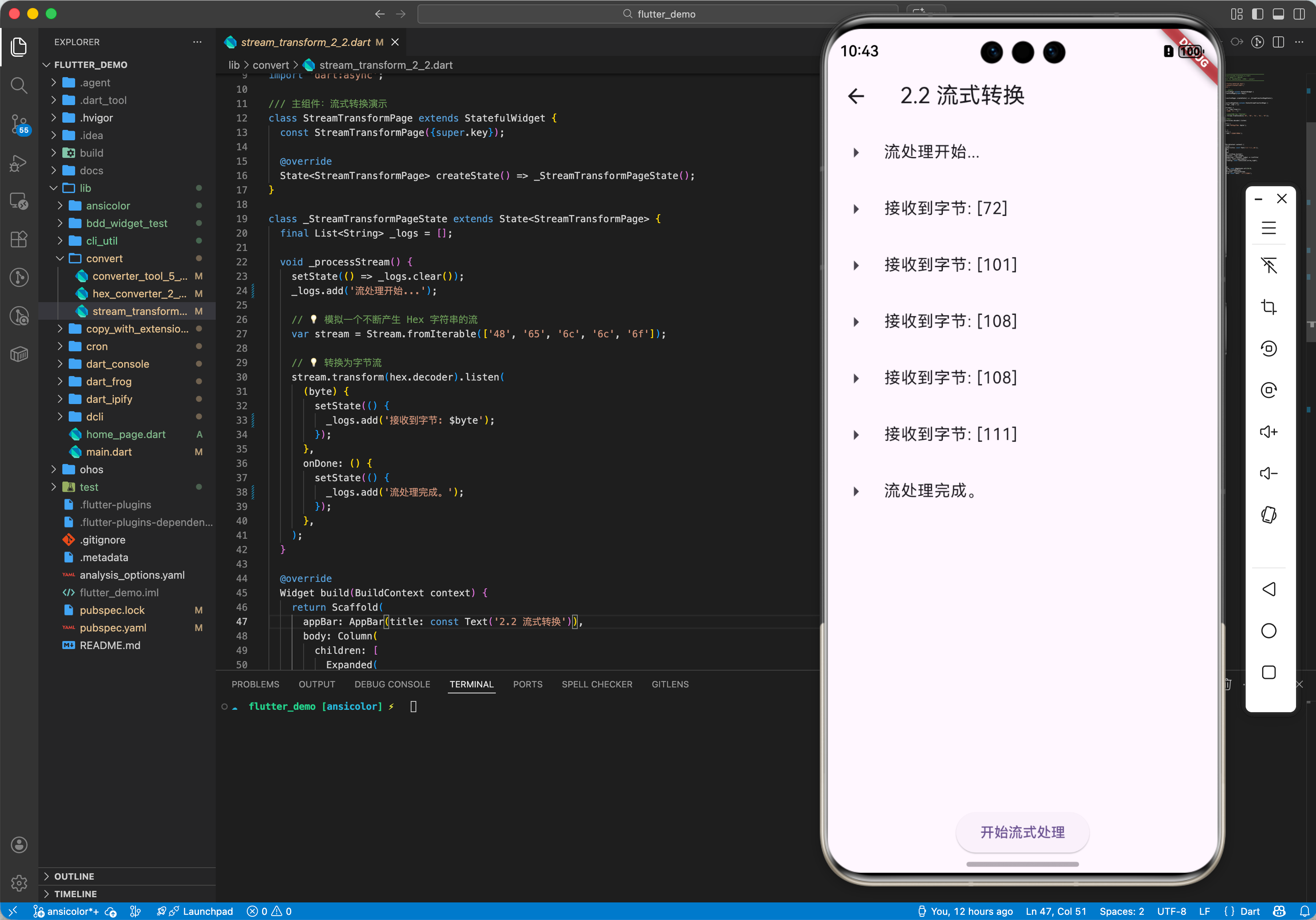
Task: Click the emulator crop screenshot icon
Action: pyautogui.click(x=1268, y=307)
